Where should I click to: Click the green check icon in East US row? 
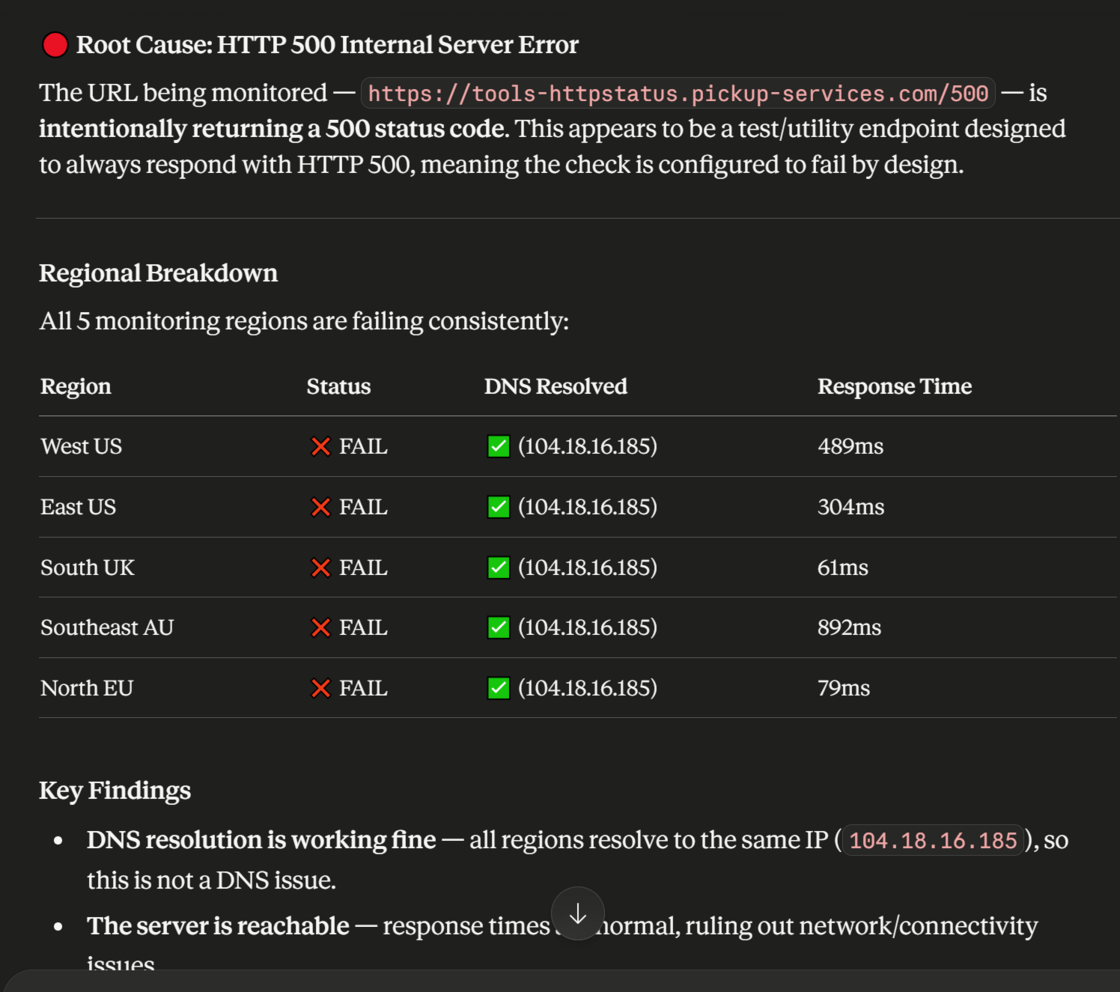point(498,507)
